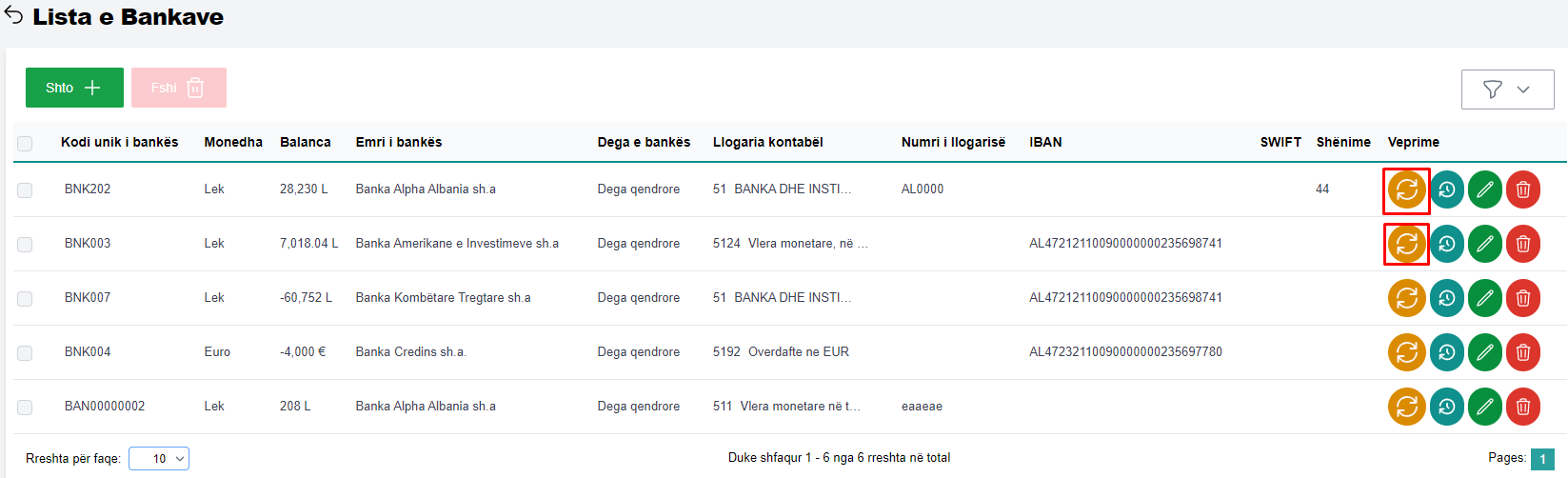Open the rows per page dropdown
Screen dimensions: 1568x478
(x=159, y=459)
